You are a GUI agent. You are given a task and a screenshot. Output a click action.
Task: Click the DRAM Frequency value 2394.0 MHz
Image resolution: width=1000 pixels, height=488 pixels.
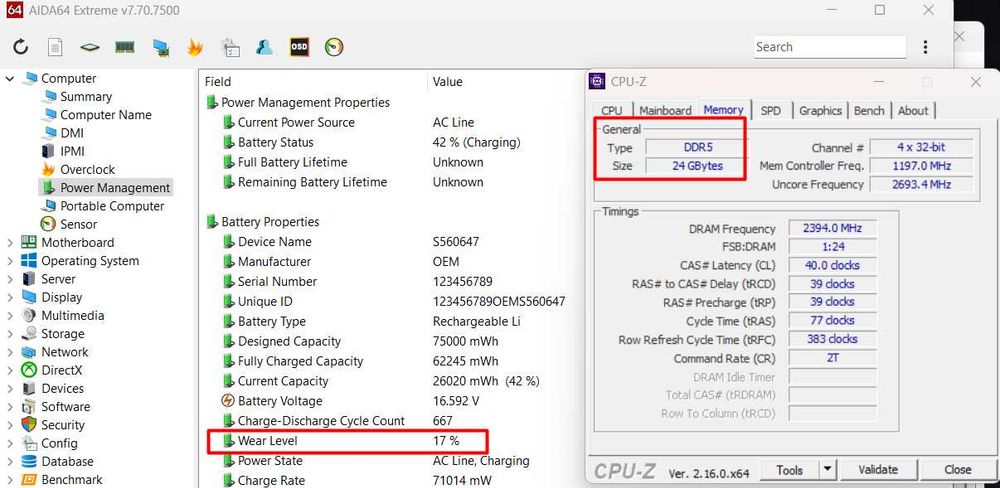tap(832, 228)
